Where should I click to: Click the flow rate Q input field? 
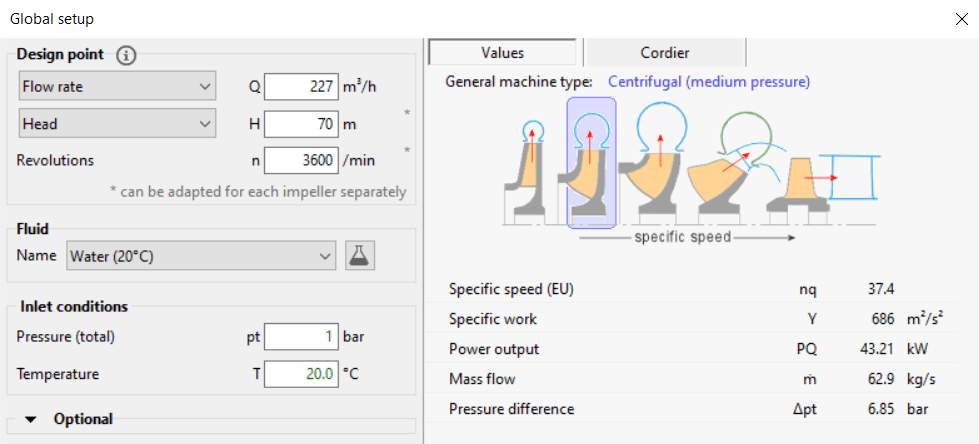(x=302, y=87)
